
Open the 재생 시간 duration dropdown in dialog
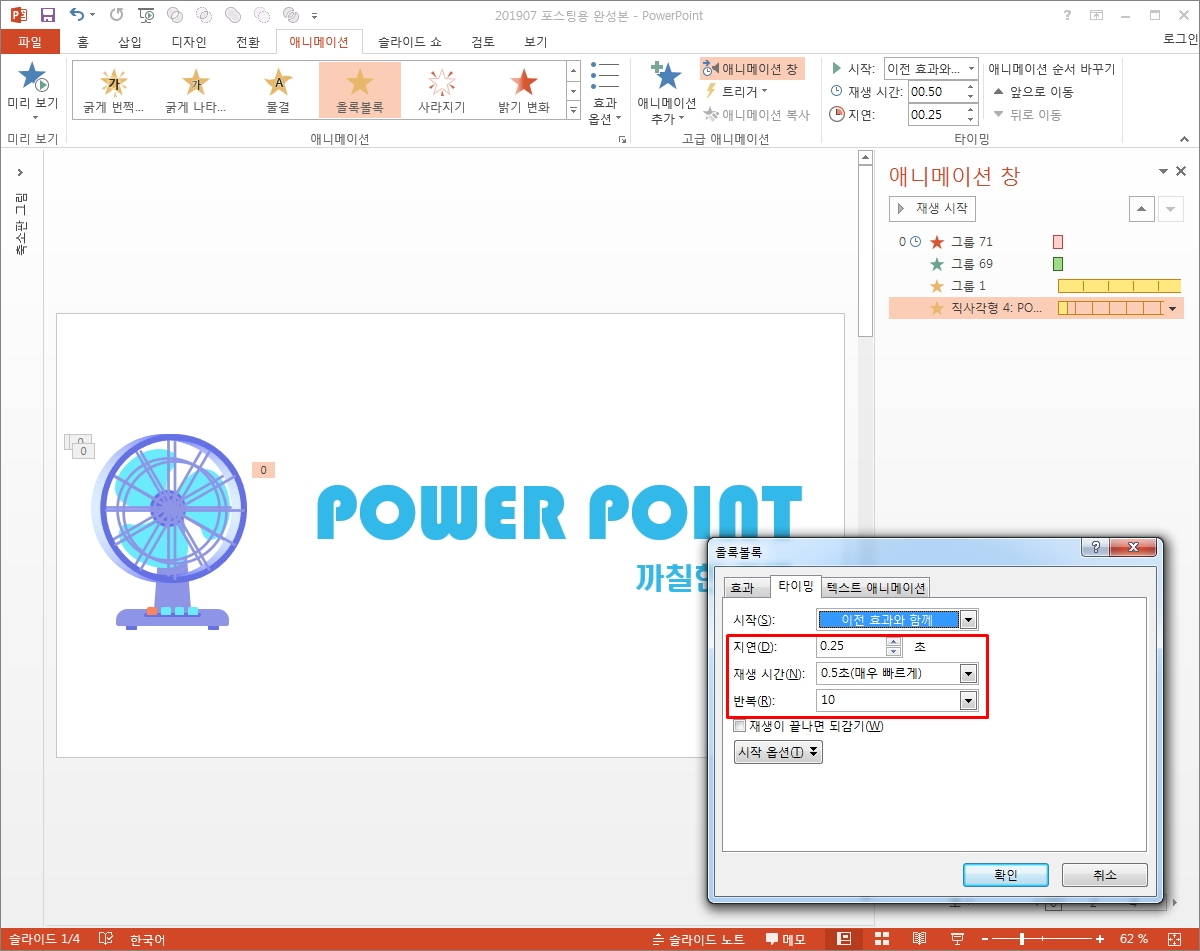968,673
